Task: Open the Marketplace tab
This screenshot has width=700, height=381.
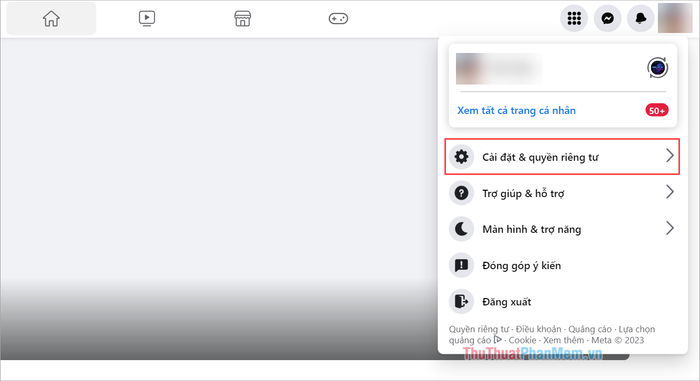Action: coord(242,18)
